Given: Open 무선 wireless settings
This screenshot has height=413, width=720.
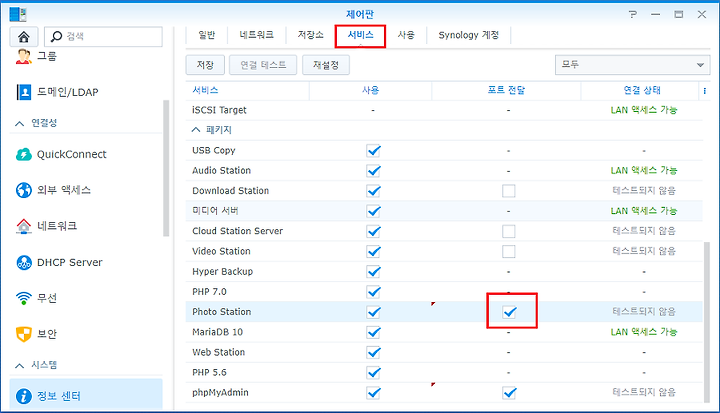Looking at the screenshot, I should [36, 298].
